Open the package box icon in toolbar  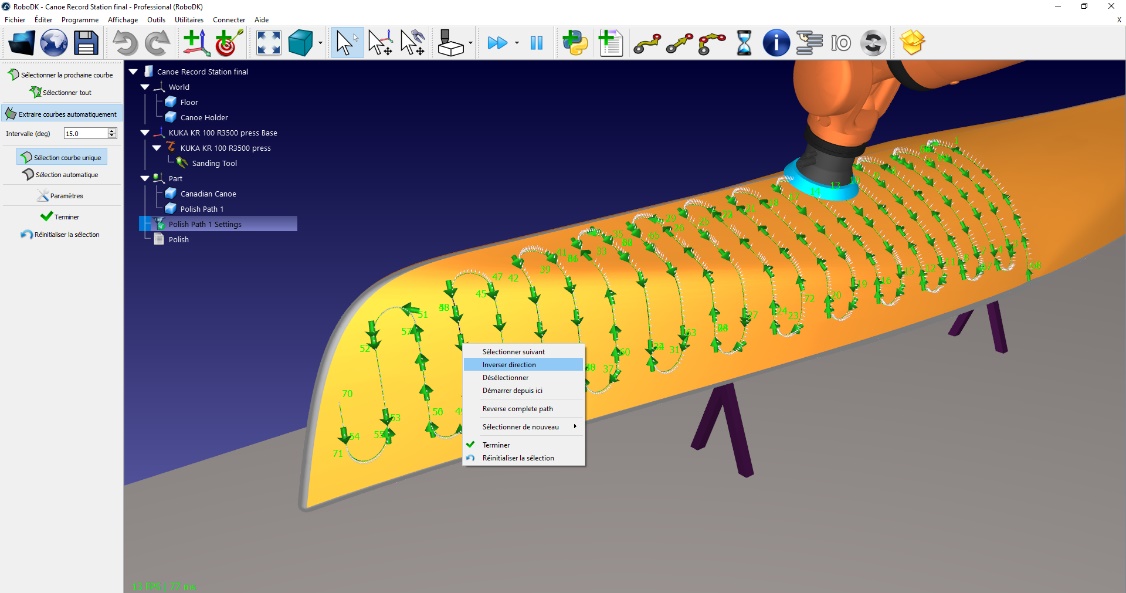tap(912, 43)
